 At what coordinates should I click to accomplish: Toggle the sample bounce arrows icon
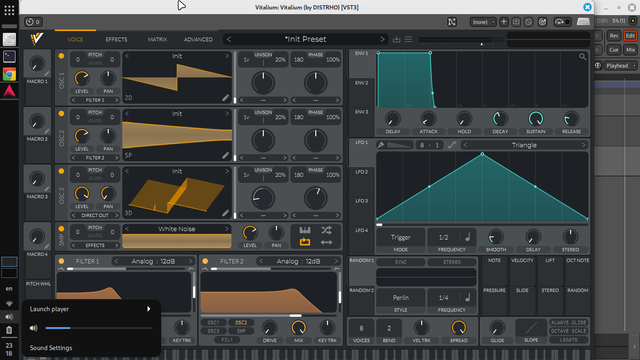tap(326, 242)
